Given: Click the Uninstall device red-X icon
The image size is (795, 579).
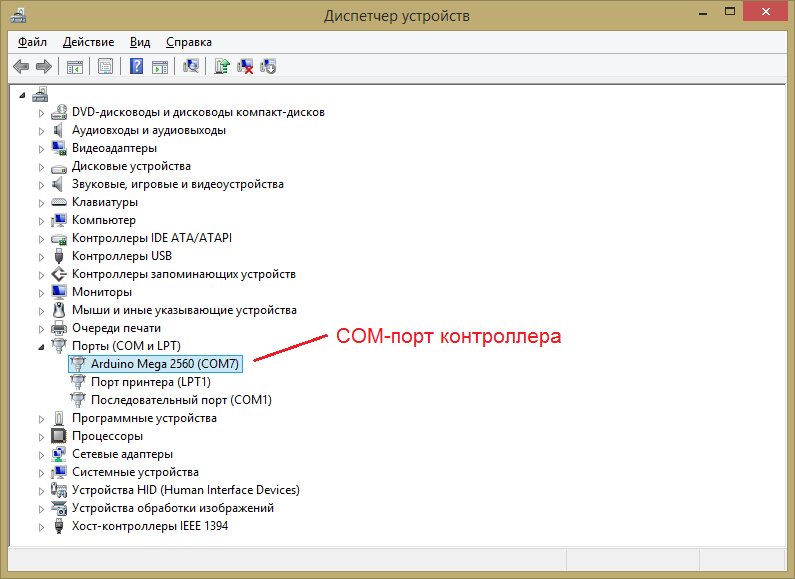Looking at the screenshot, I should (x=245, y=66).
